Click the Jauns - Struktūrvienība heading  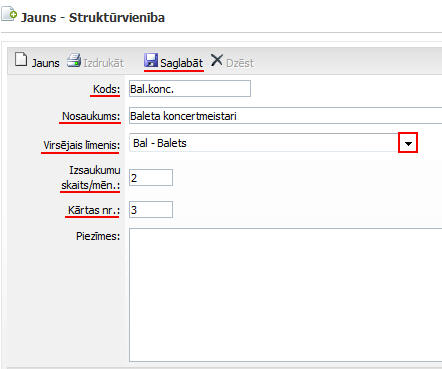click(93, 17)
